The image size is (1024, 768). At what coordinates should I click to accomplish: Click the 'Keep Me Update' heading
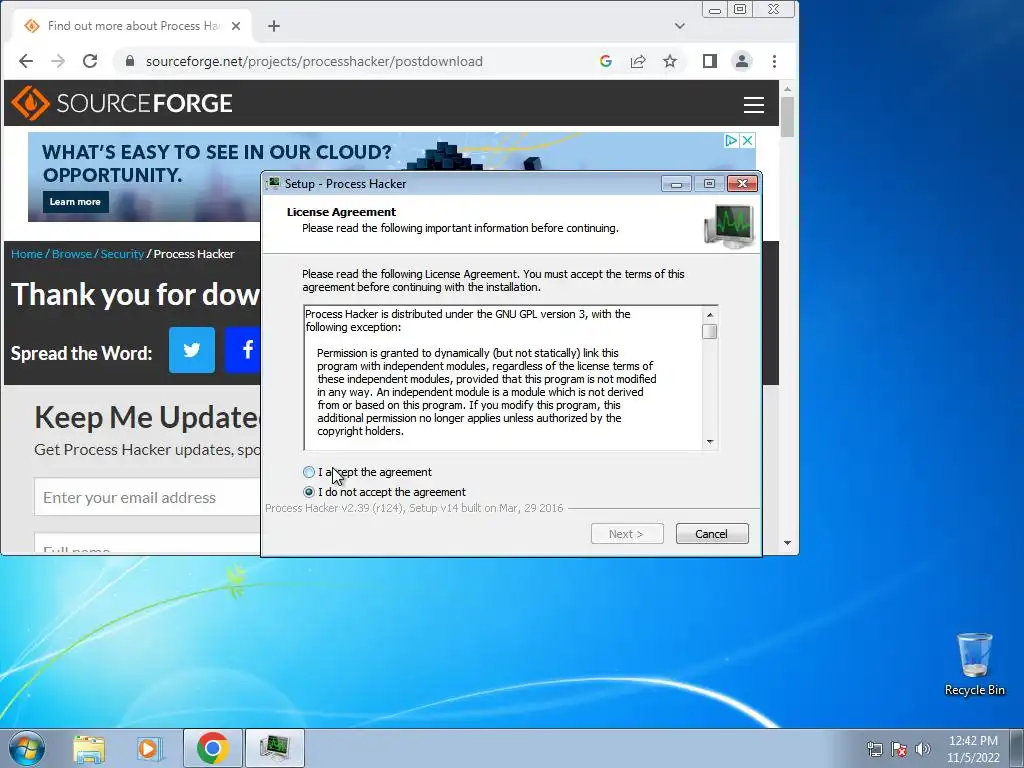pyautogui.click(x=148, y=417)
